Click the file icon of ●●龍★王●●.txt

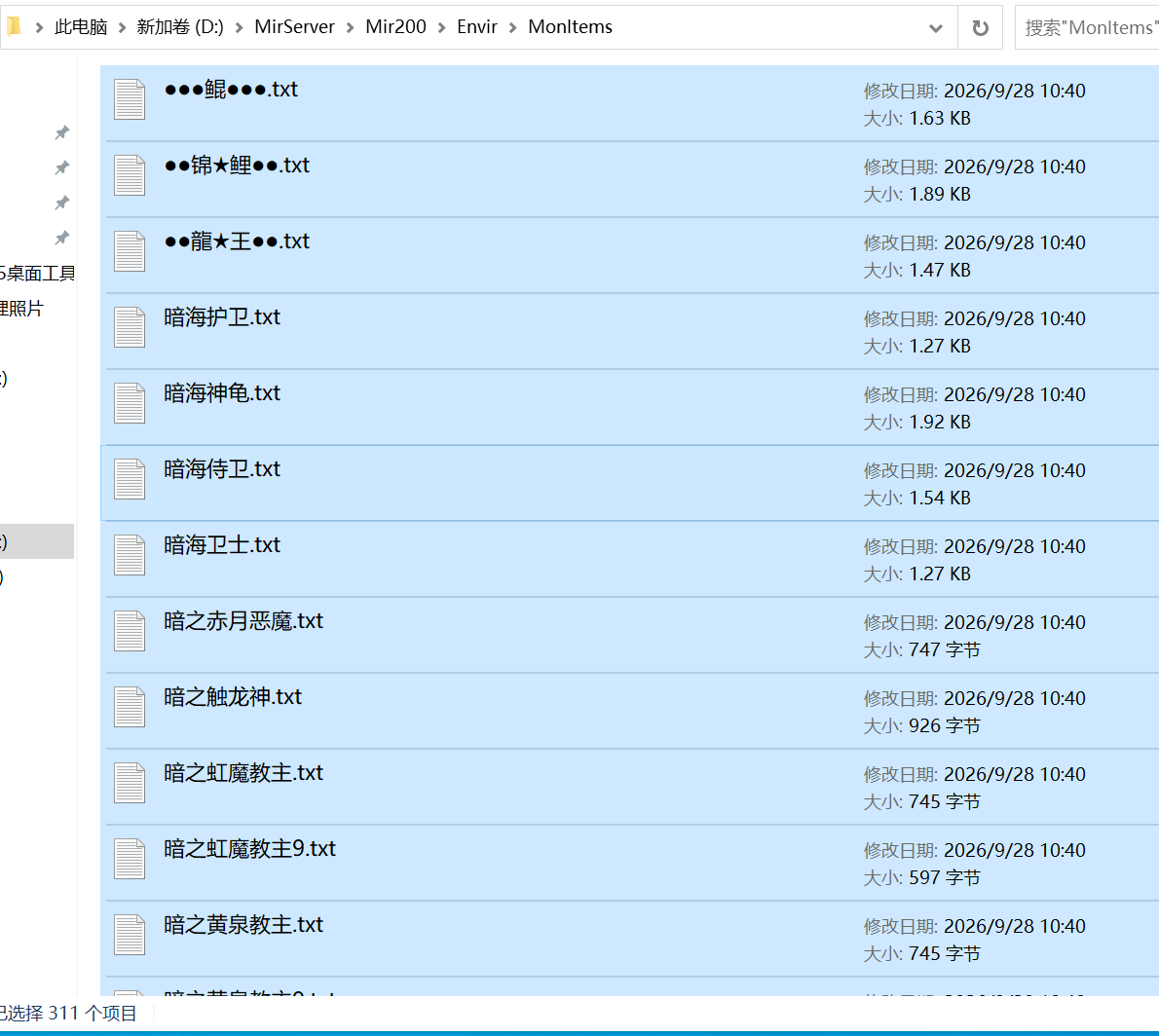(x=130, y=251)
